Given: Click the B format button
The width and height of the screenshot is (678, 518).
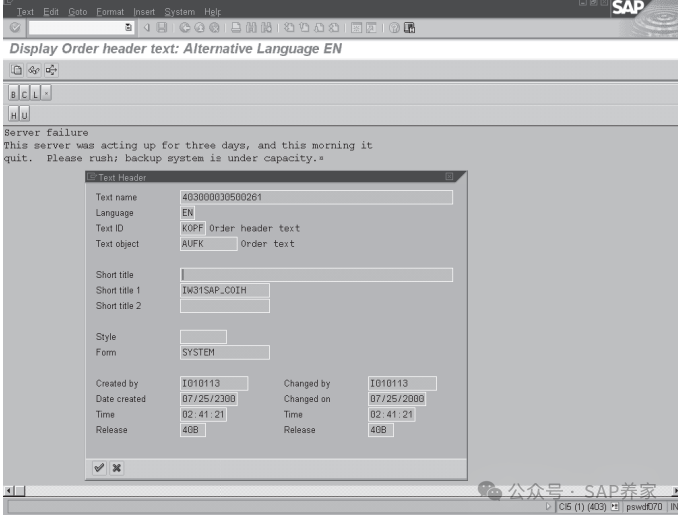Looking at the screenshot, I should [13, 93].
